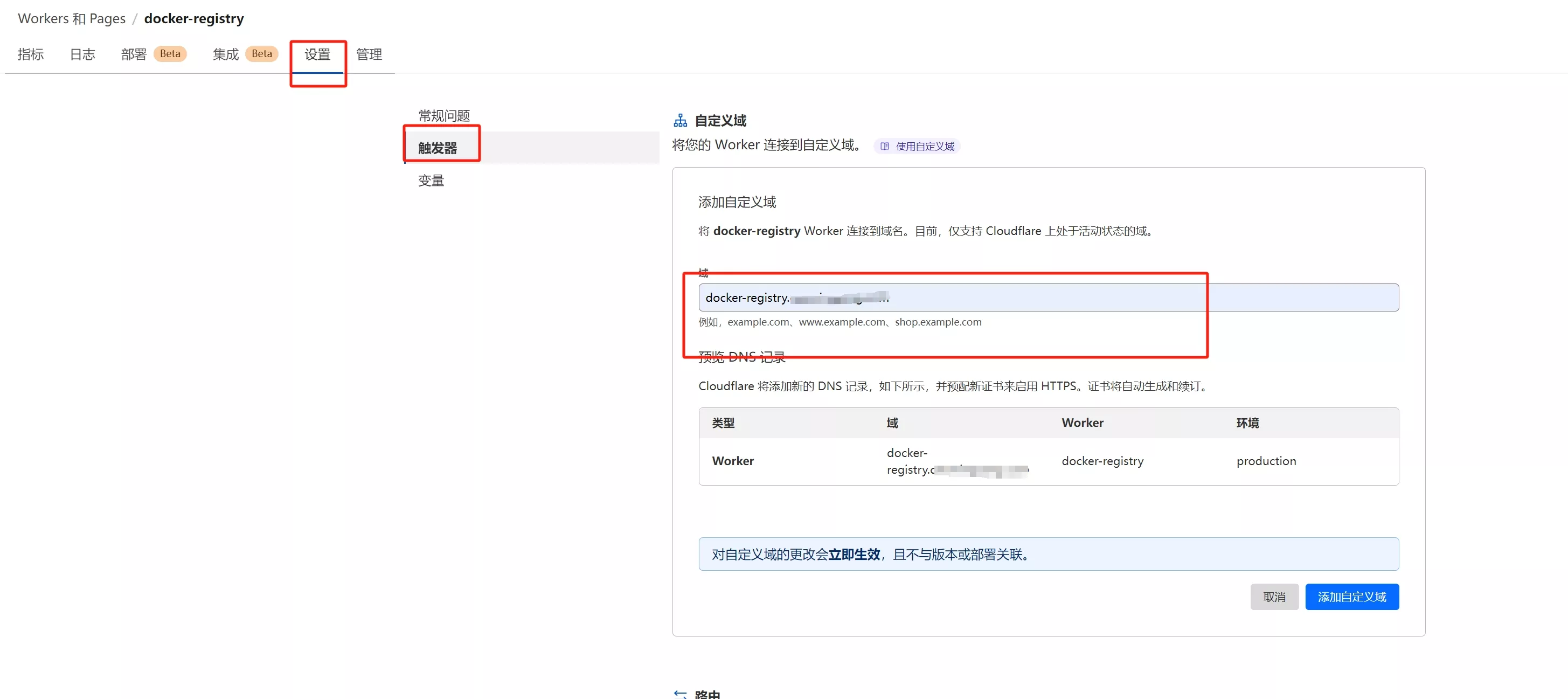Click the 路由 arrow icon at the bottom
The width and height of the screenshot is (1568, 699).
pos(680,694)
